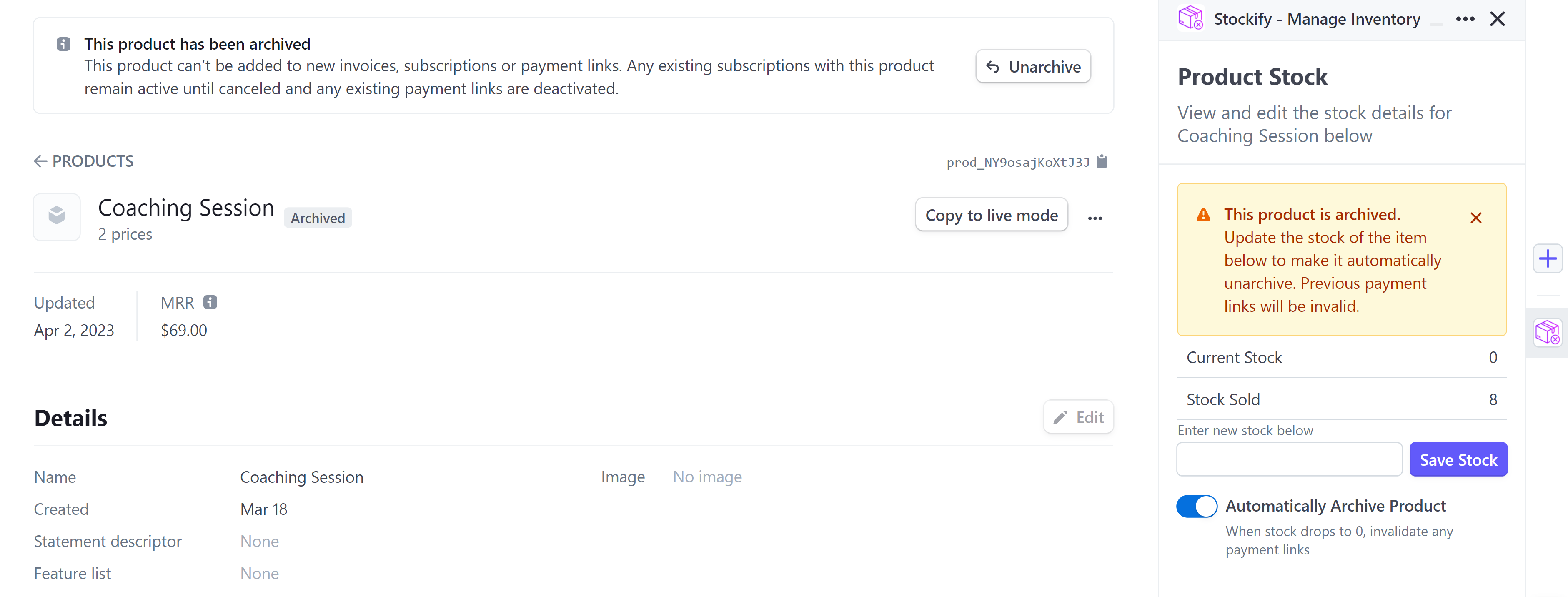Select the Stockify app icon in the sidebar
This screenshot has width=1568, height=597.
[x=1547, y=332]
